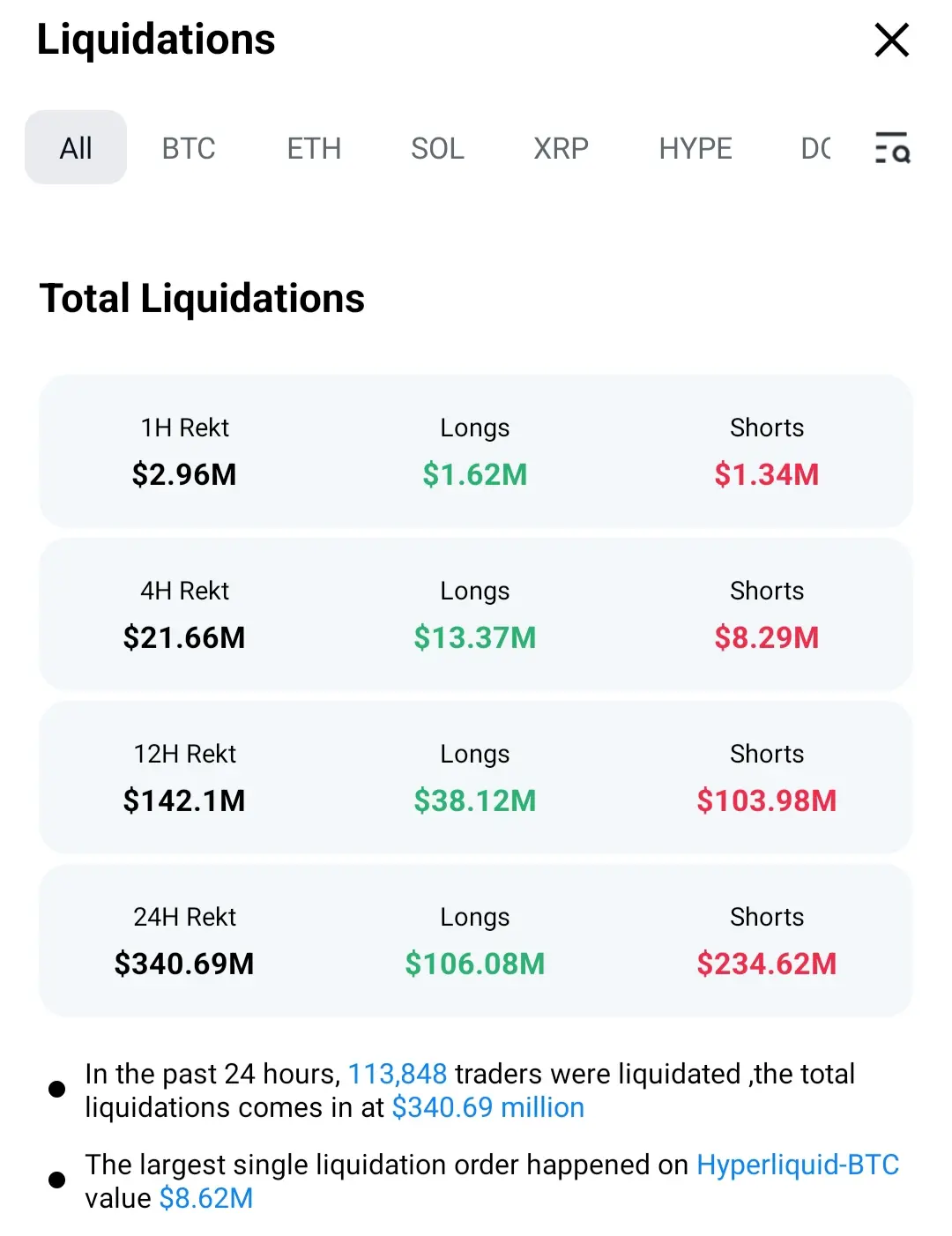Viewport: 952px width, 1236px height.
Task: Switch to the HYPE tab
Action: (x=695, y=148)
